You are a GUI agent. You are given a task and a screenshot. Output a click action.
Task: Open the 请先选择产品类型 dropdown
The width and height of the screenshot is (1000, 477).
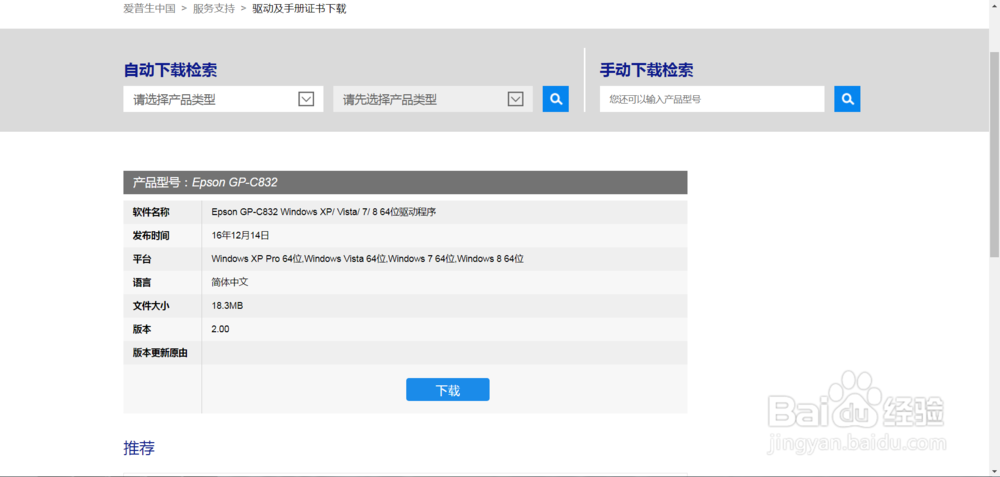433,99
